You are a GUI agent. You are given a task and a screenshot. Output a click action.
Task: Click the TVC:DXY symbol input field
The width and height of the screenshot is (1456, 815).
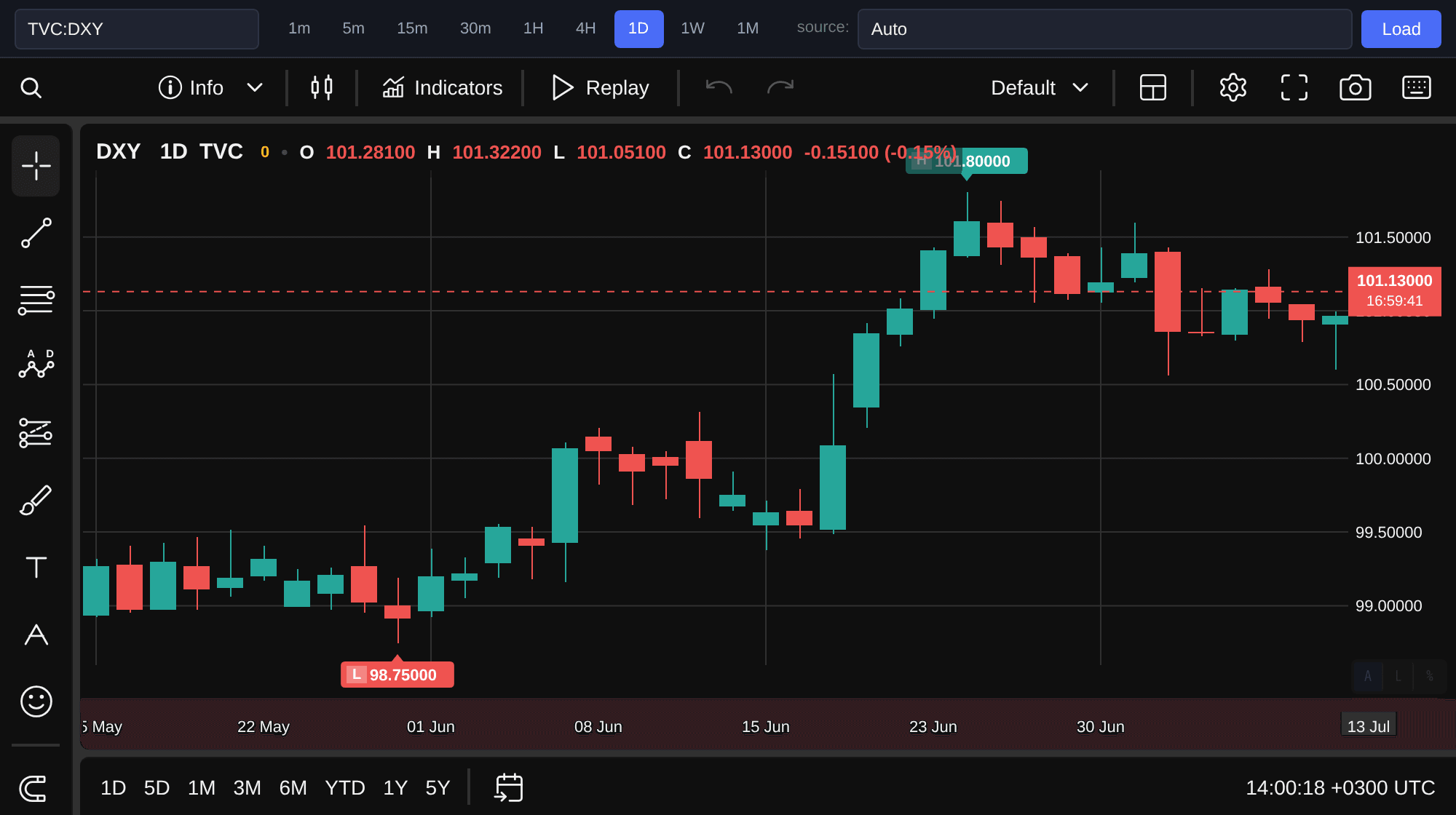click(137, 29)
